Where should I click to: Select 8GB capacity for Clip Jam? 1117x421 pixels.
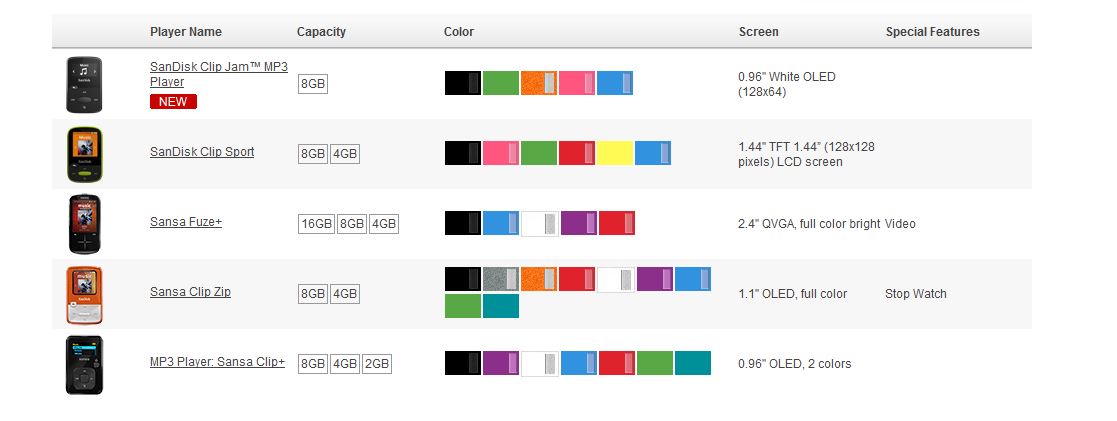(x=313, y=84)
